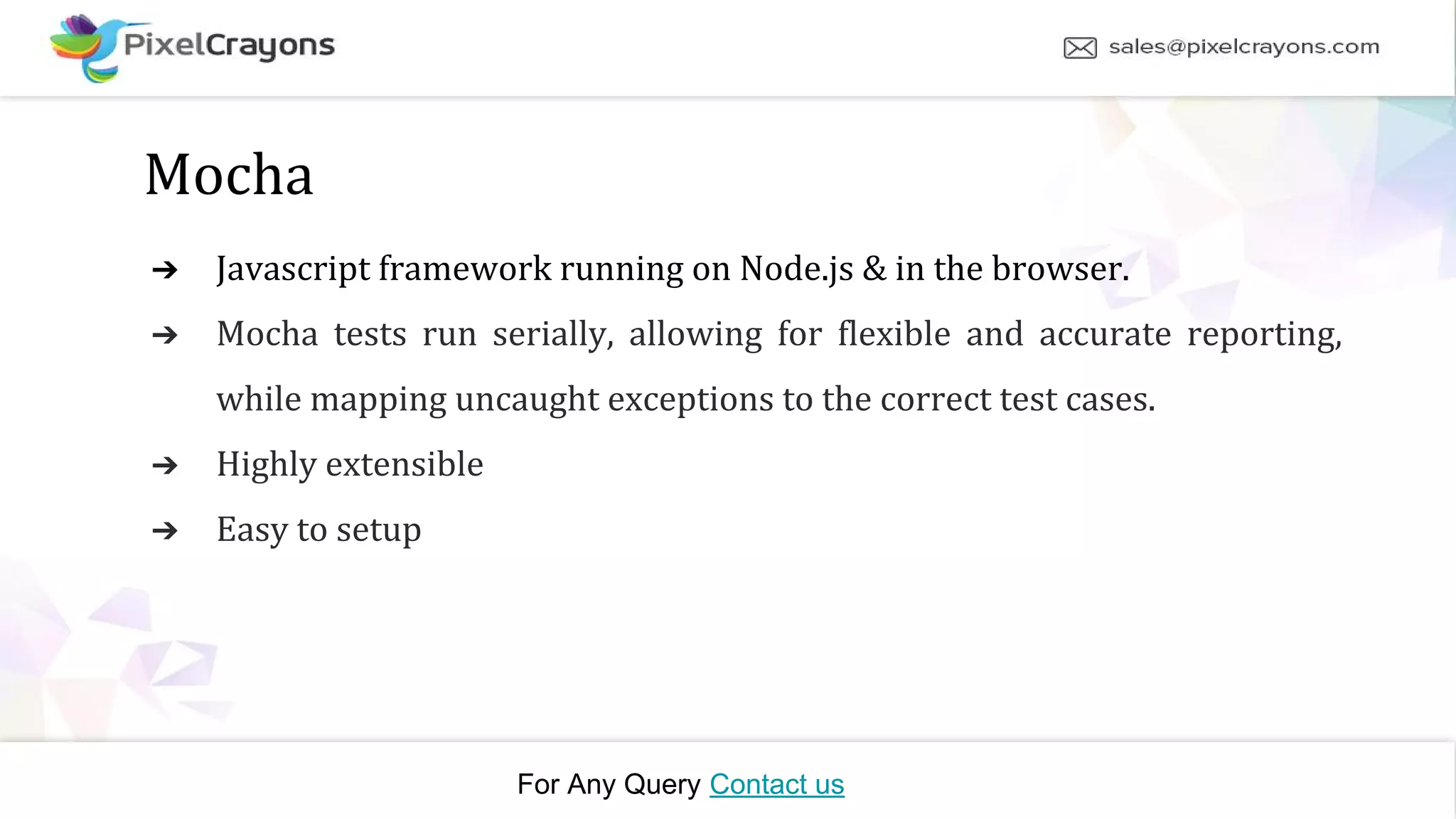Click the word reporting in second bullet
This screenshot has width=1456, height=819.
tap(1265, 335)
